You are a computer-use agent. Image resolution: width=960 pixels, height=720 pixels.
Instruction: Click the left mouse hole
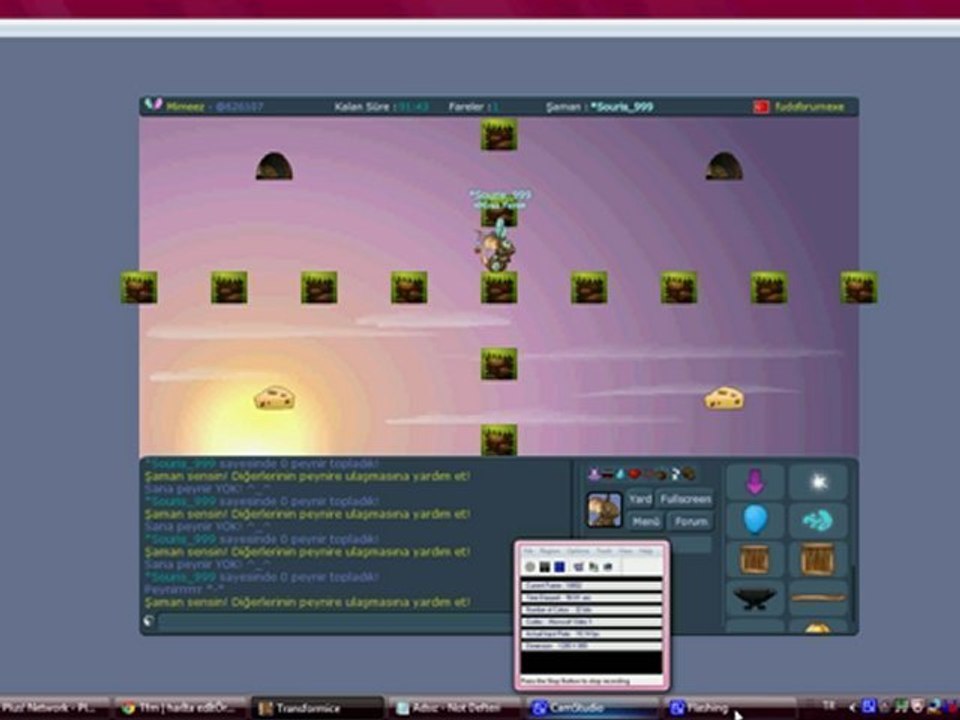pos(274,166)
